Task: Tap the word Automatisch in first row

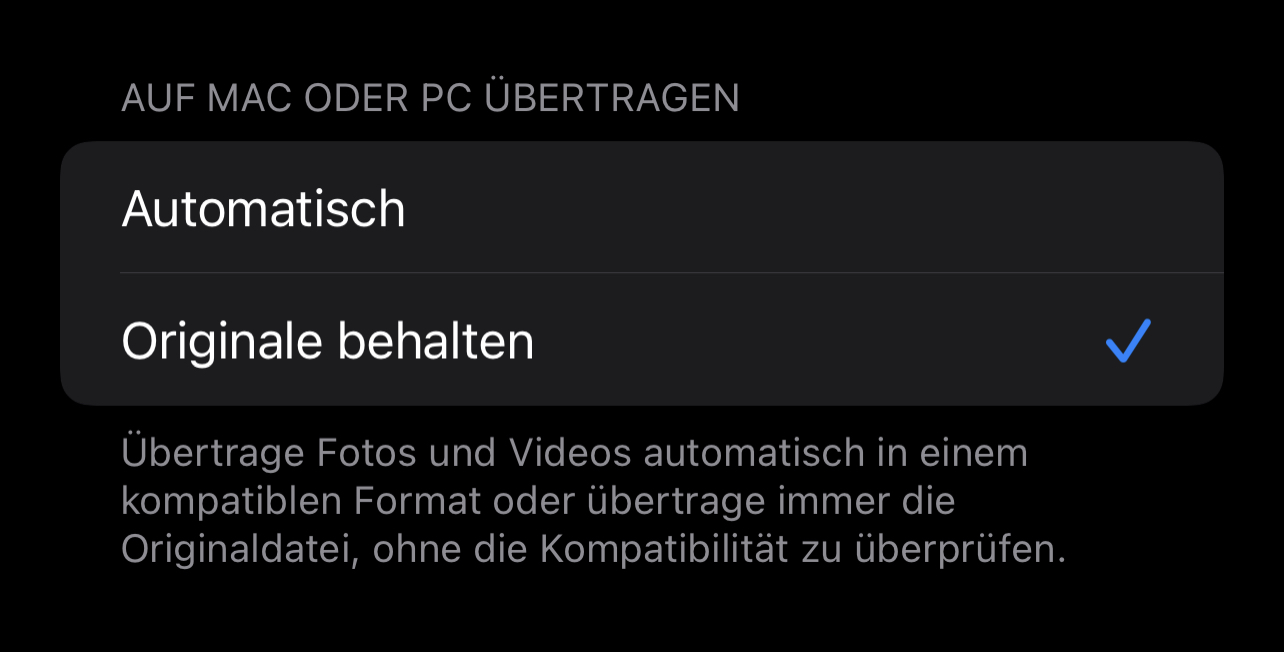Action: (x=263, y=209)
